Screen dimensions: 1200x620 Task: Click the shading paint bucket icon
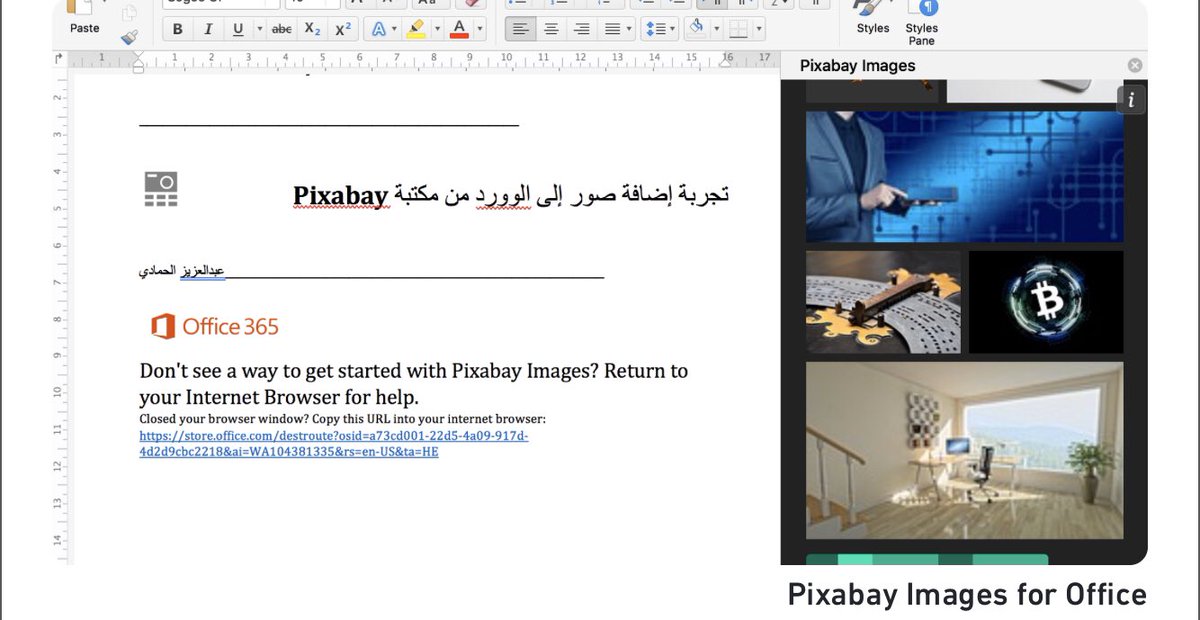(697, 28)
